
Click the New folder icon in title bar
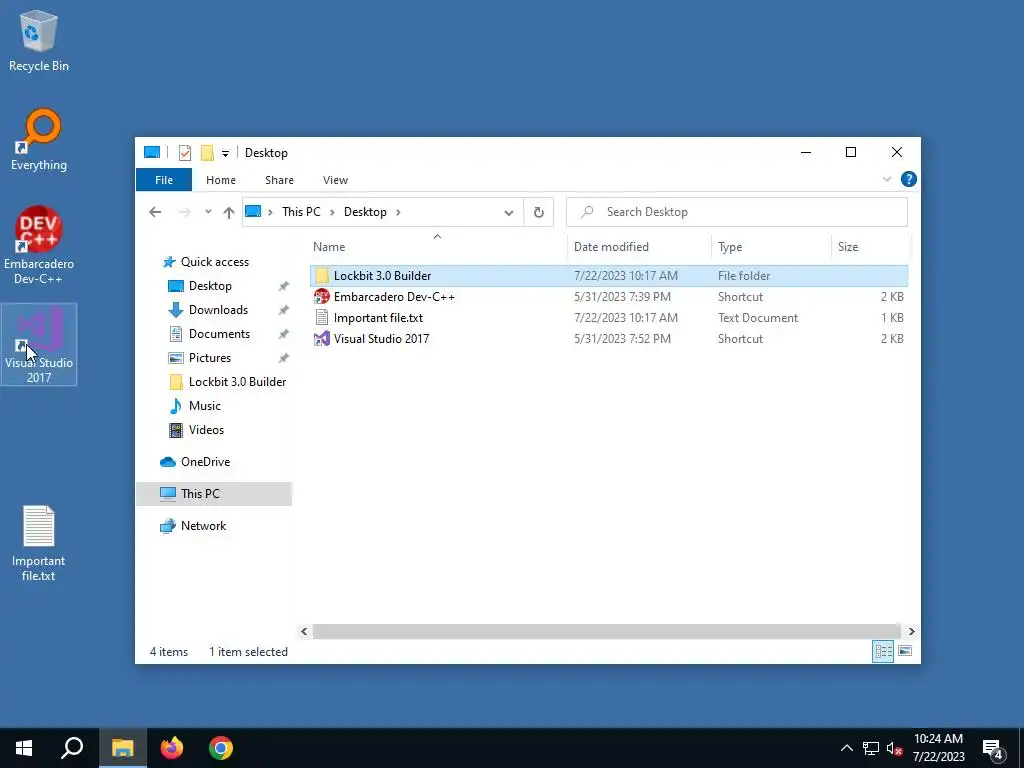tap(207, 153)
